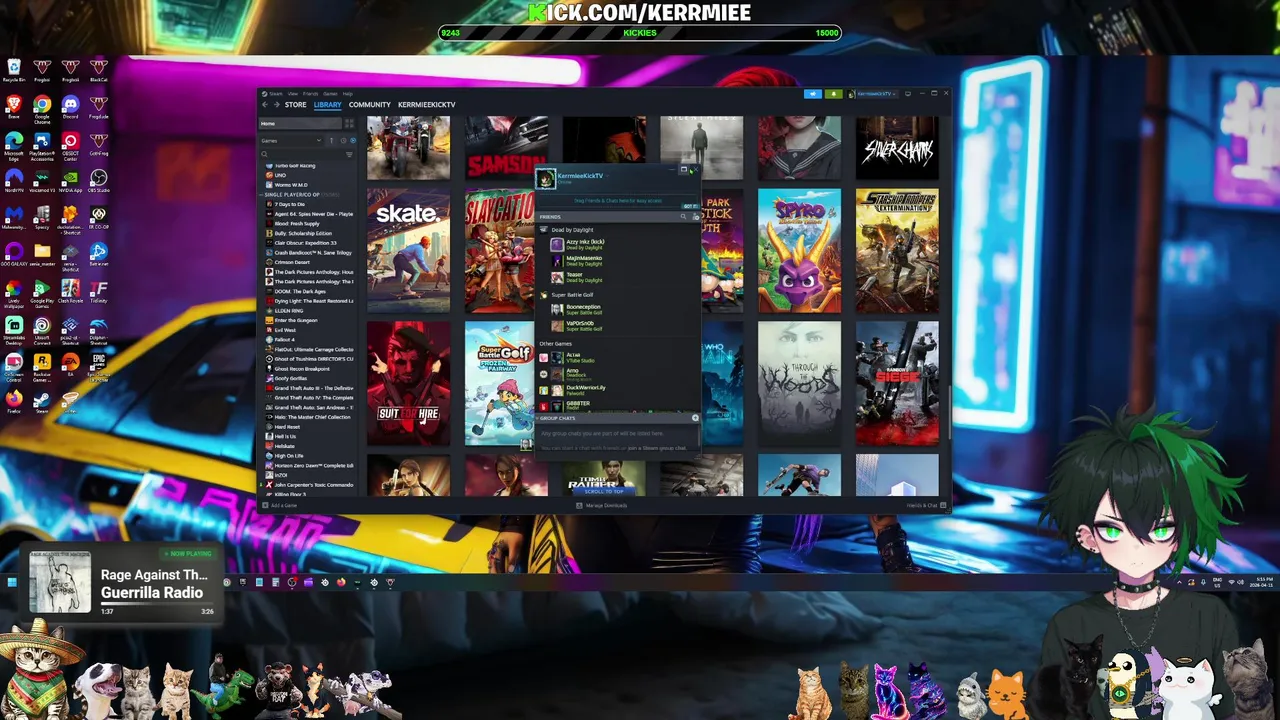Open Steam library filter options icon

click(349, 155)
